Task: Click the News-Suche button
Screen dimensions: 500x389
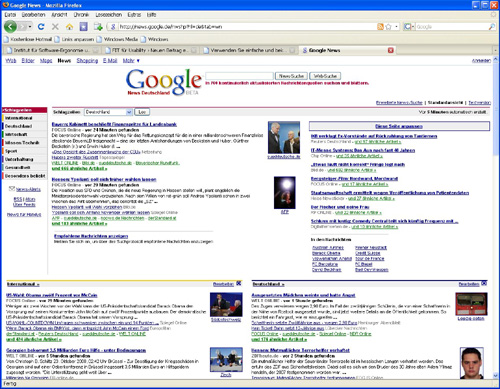Action: 291,76
